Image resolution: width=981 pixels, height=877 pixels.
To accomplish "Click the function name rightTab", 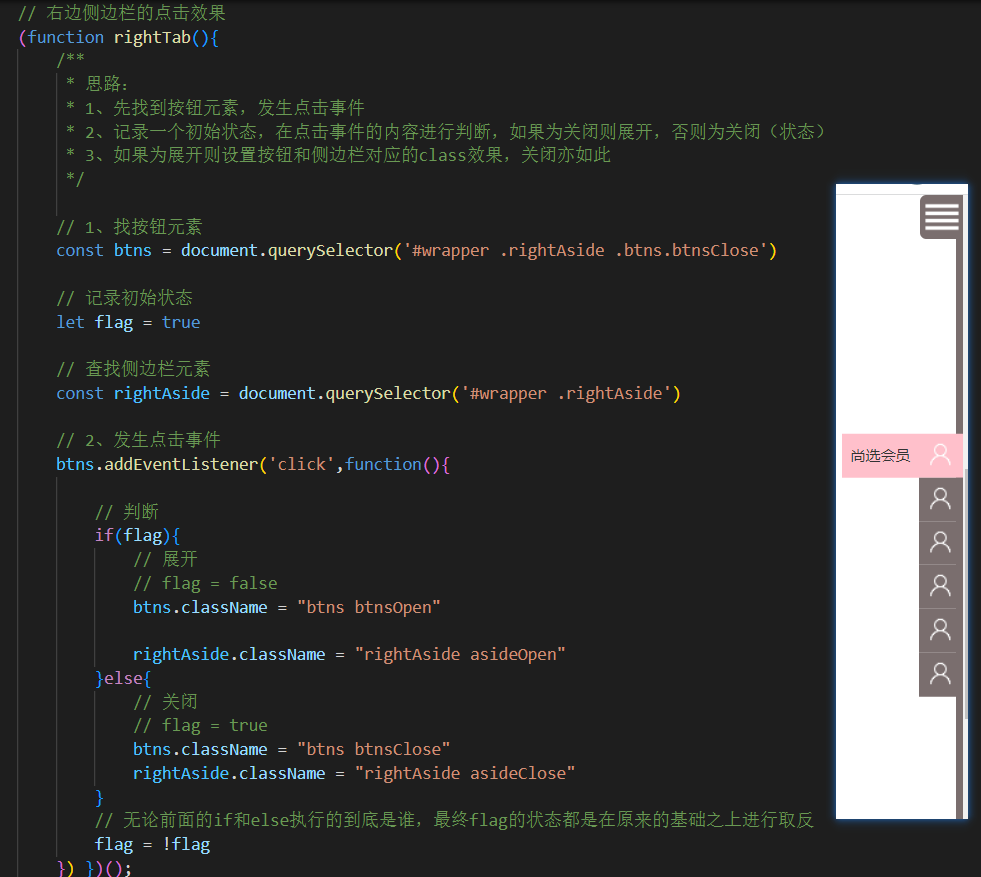I will click(x=152, y=36).
